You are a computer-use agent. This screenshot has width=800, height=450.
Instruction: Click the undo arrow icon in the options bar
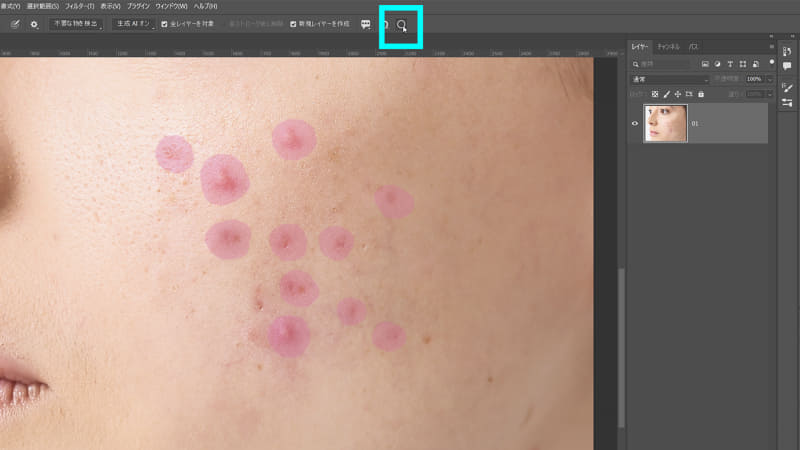coord(386,24)
